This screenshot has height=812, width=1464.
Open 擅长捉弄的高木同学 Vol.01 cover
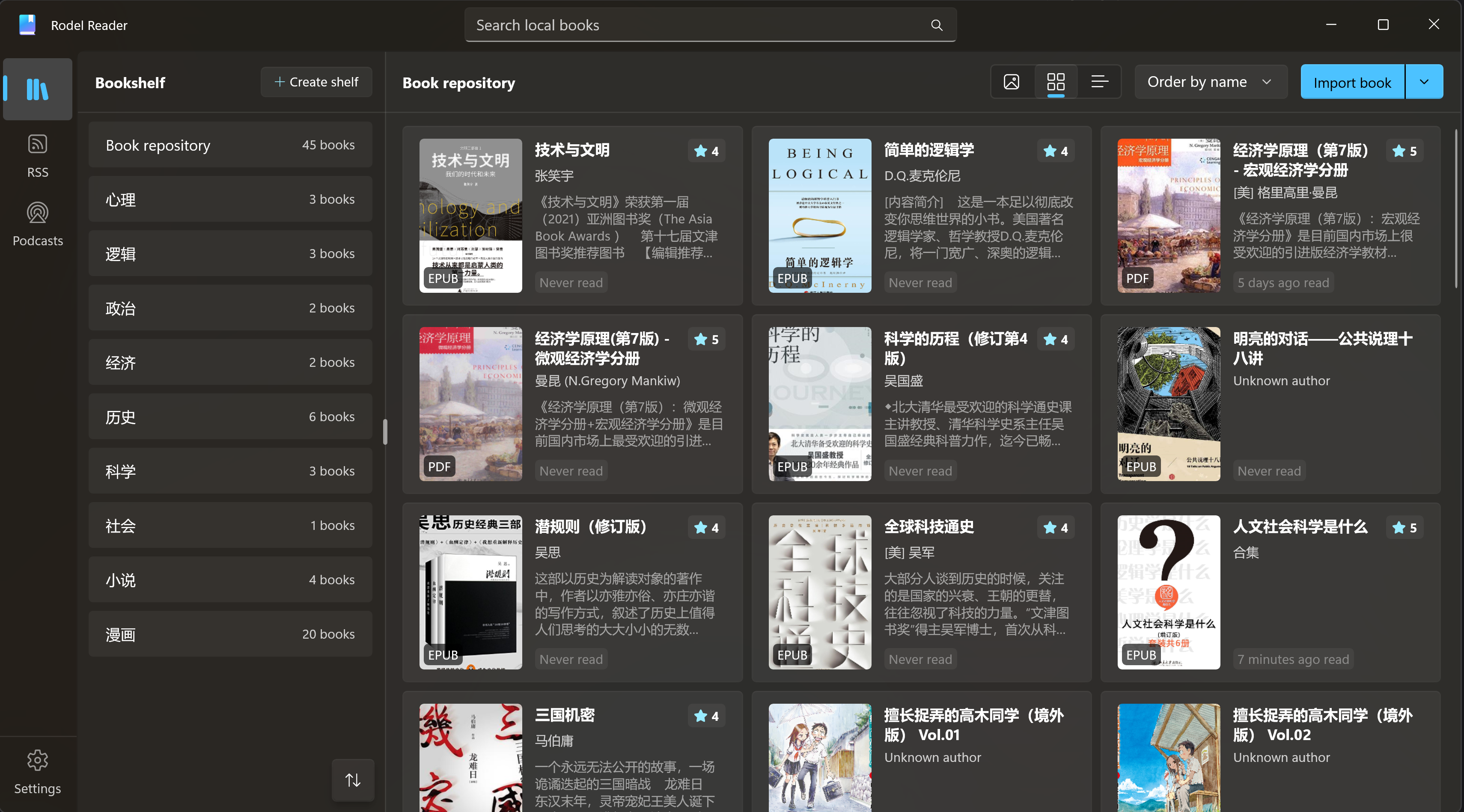pyautogui.click(x=819, y=758)
